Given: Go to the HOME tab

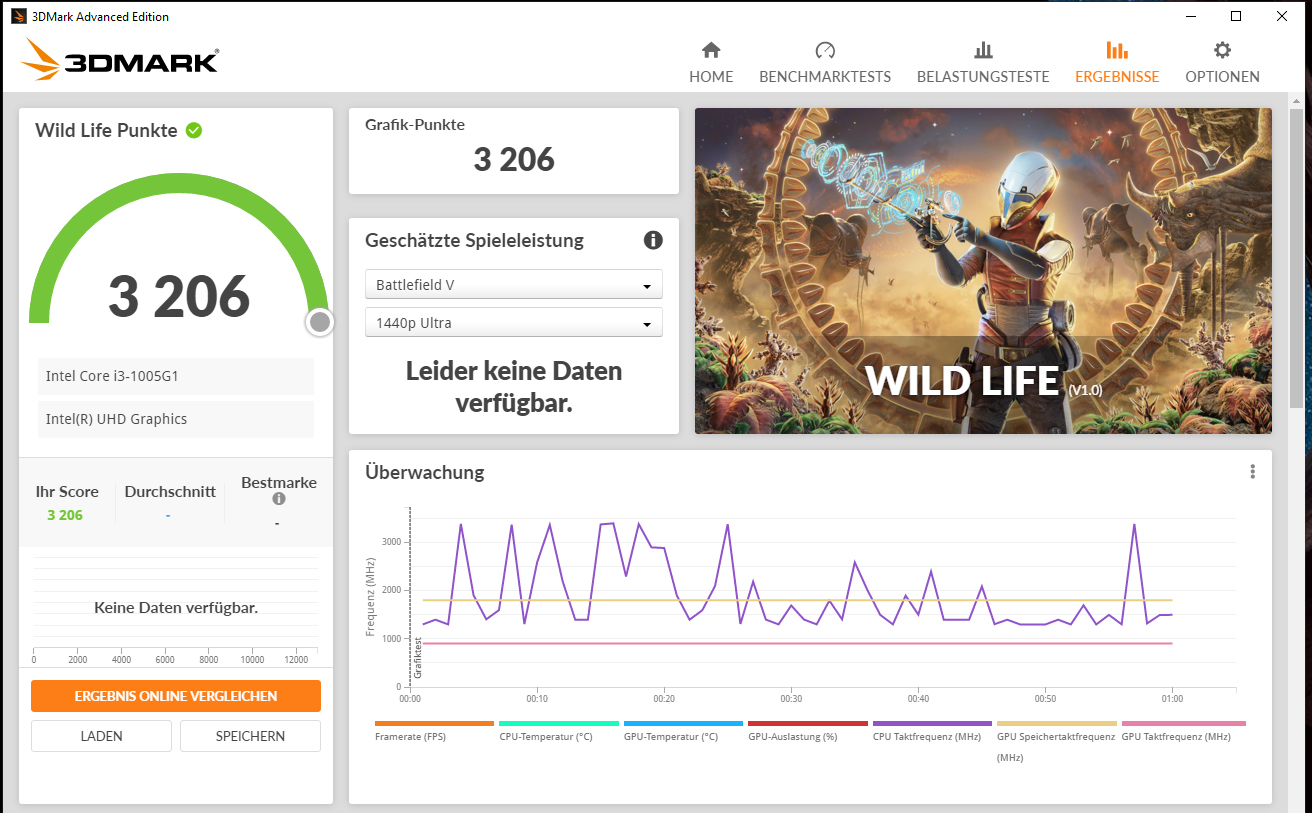Looking at the screenshot, I should click(711, 62).
